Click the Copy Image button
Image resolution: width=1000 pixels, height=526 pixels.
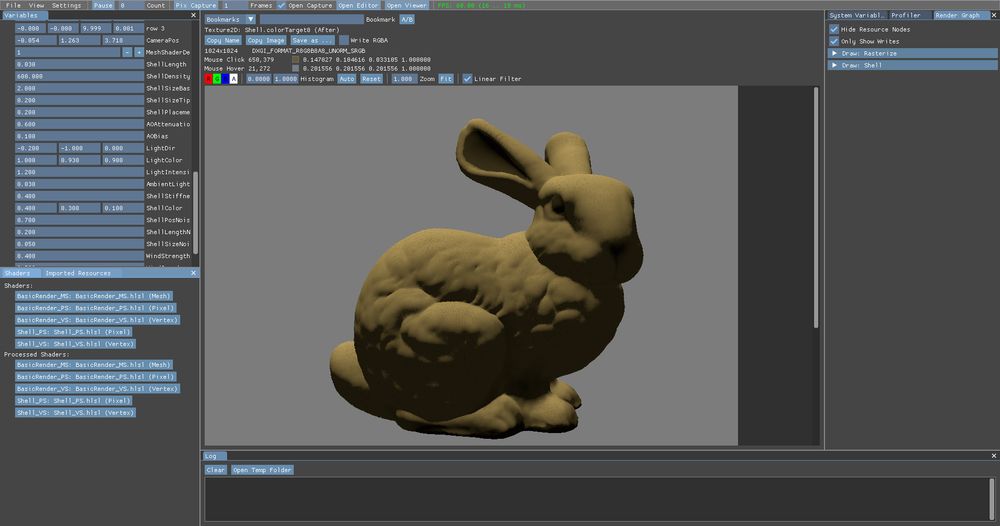[x=266, y=40]
